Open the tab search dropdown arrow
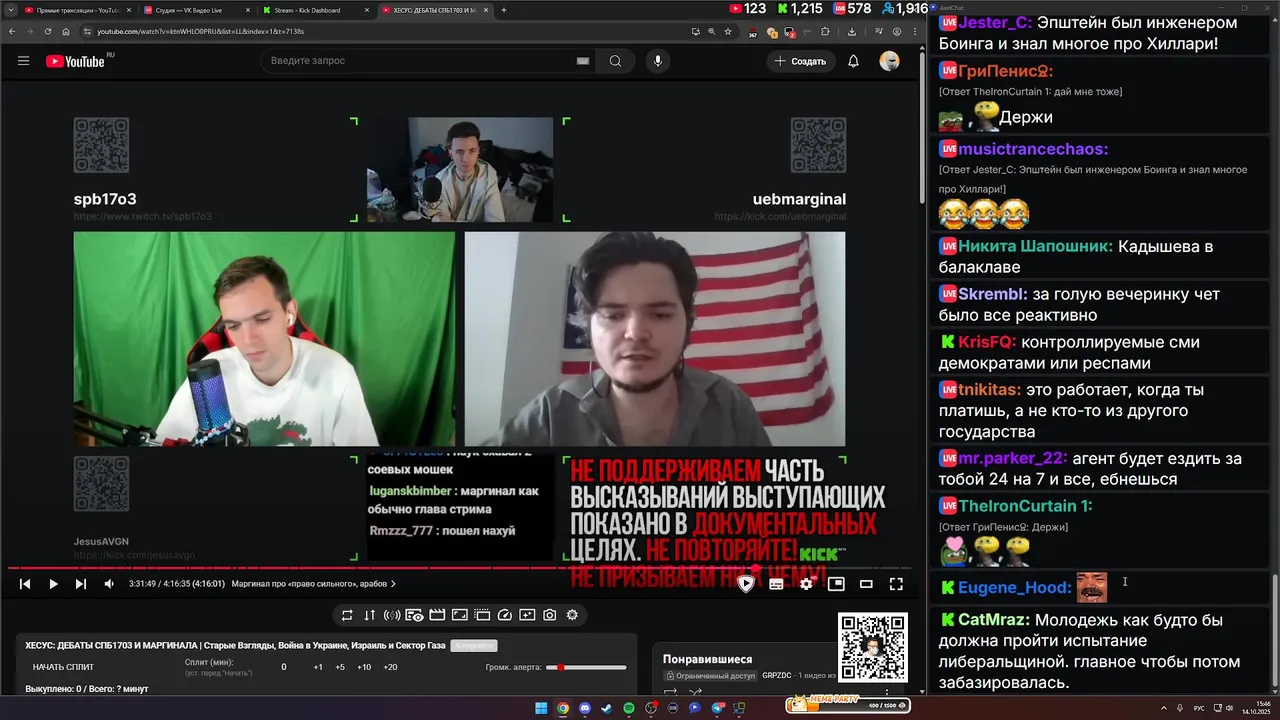1280x720 pixels. 10,10
